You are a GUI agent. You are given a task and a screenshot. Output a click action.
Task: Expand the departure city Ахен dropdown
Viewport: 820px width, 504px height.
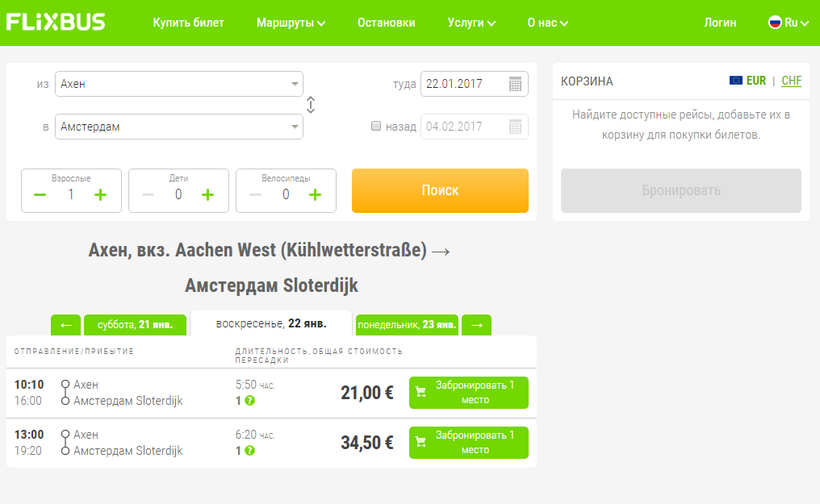point(295,84)
